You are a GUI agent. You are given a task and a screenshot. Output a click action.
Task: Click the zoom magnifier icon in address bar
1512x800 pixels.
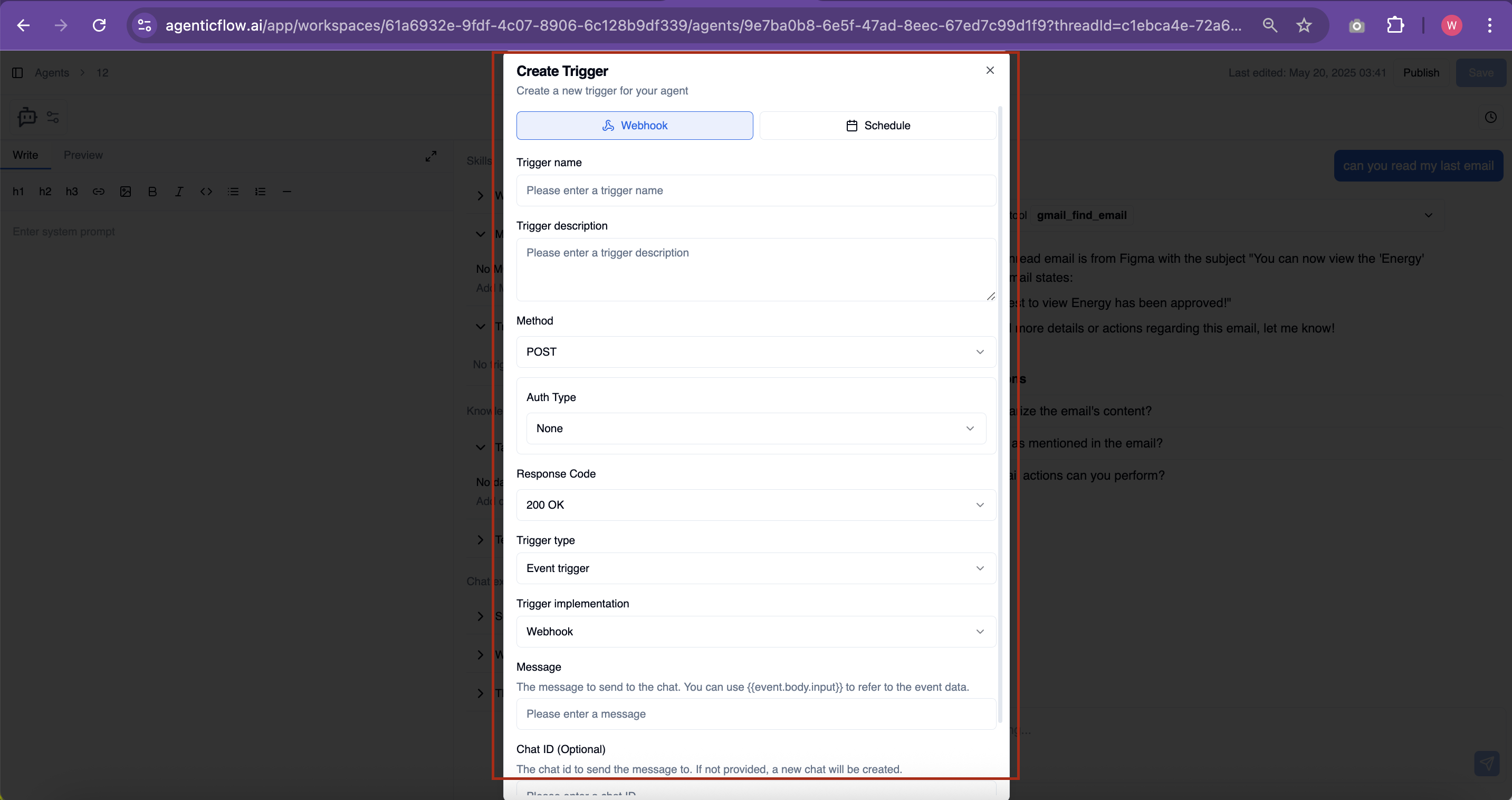click(1270, 25)
